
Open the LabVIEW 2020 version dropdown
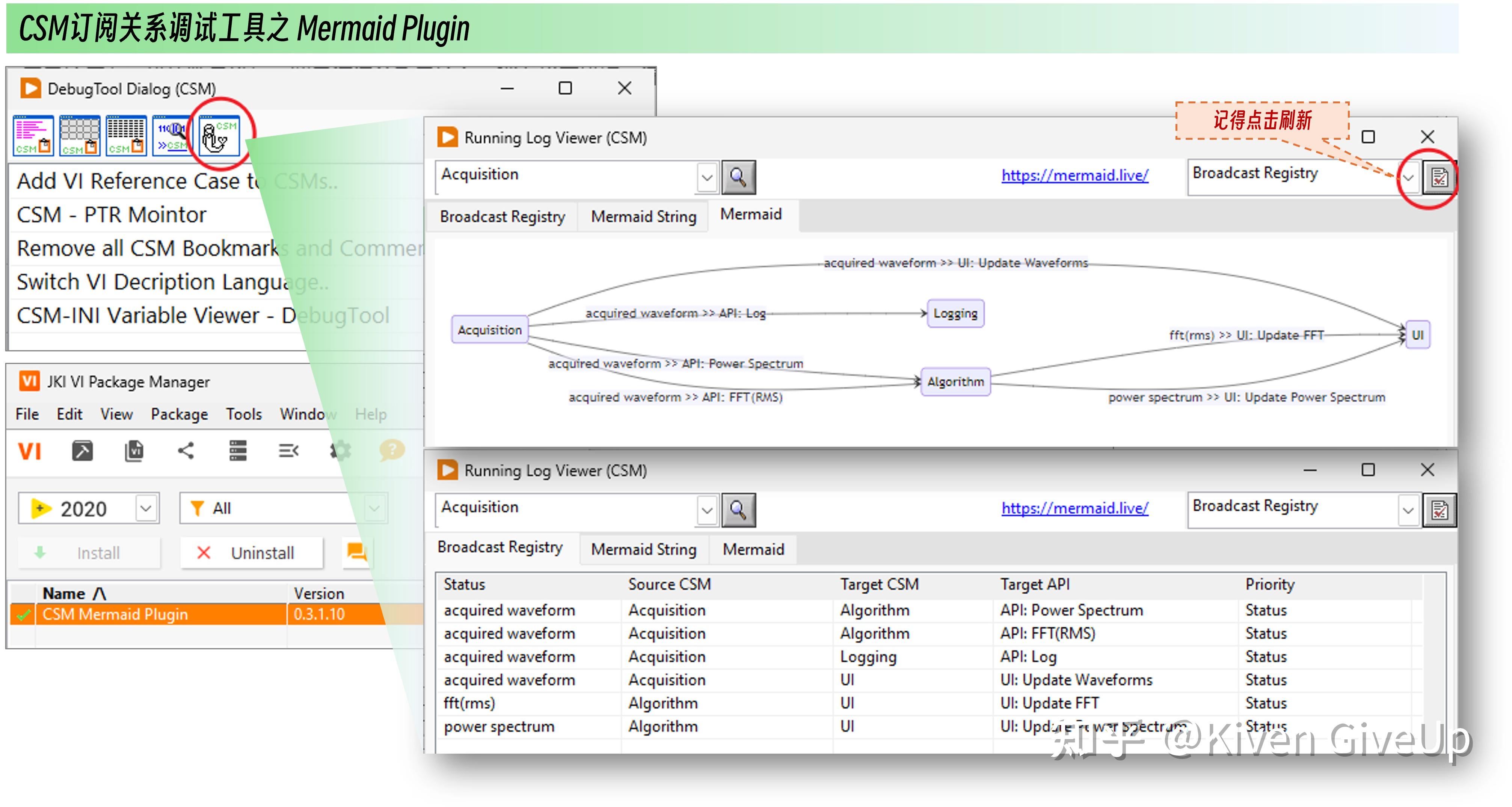click(146, 508)
